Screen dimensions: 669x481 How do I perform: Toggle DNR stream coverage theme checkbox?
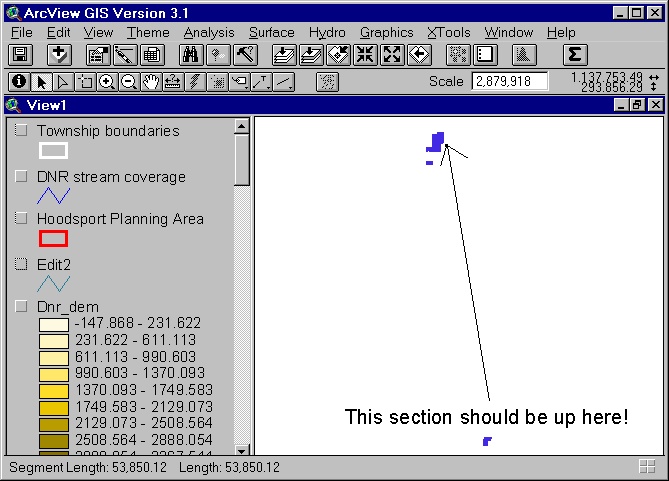tap(21, 176)
